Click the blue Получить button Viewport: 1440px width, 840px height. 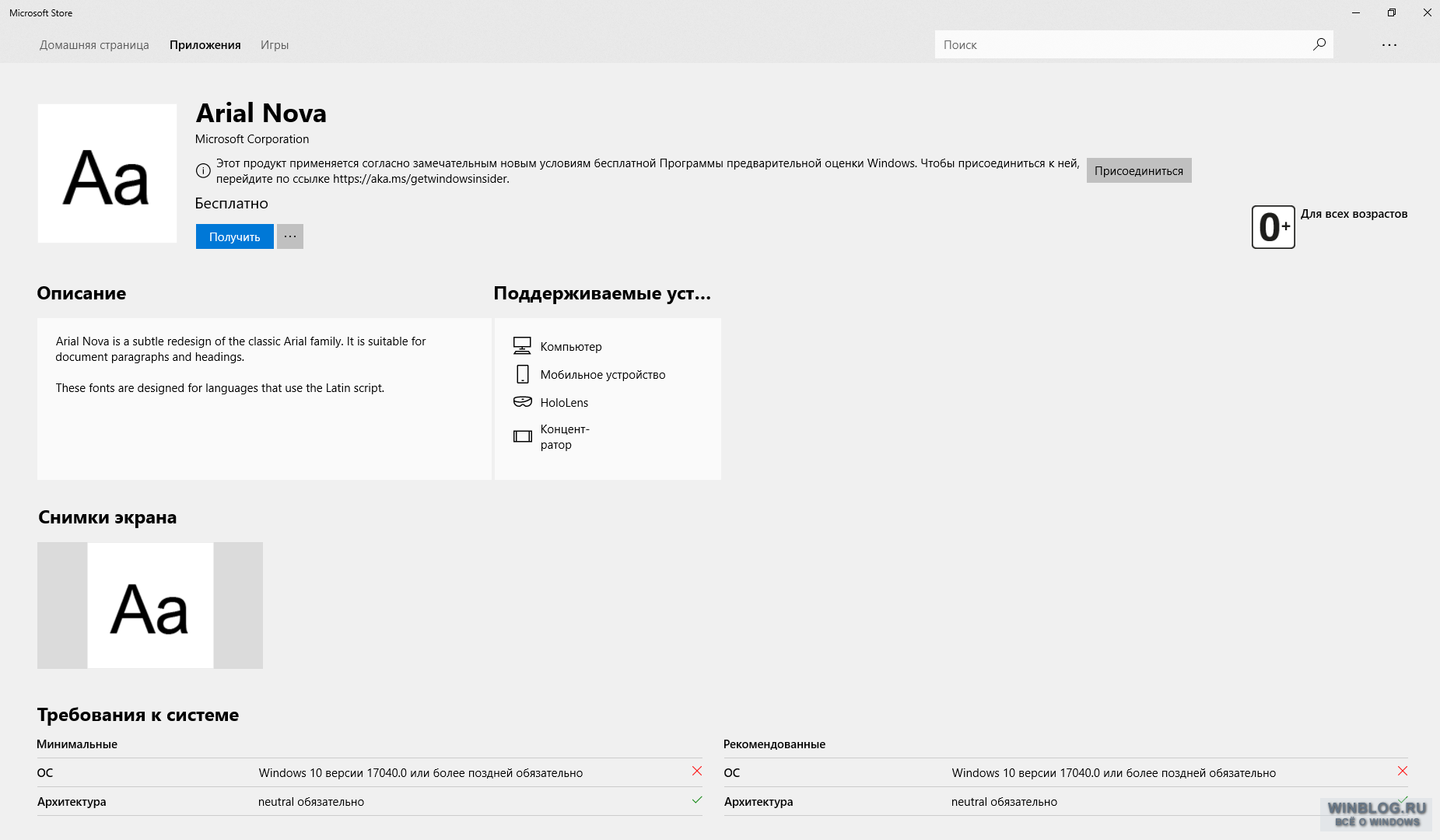point(234,236)
